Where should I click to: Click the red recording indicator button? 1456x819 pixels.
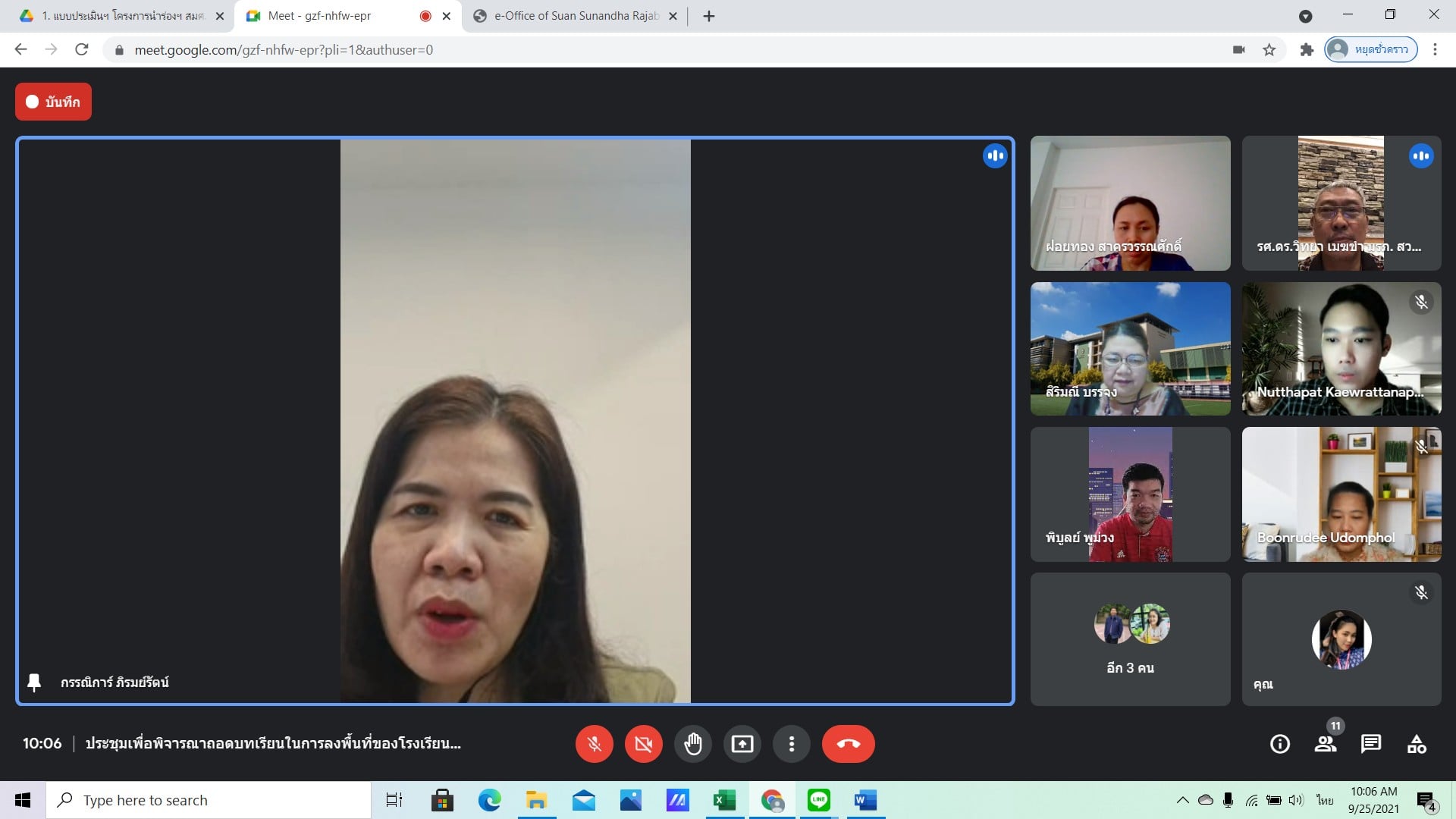point(53,102)
